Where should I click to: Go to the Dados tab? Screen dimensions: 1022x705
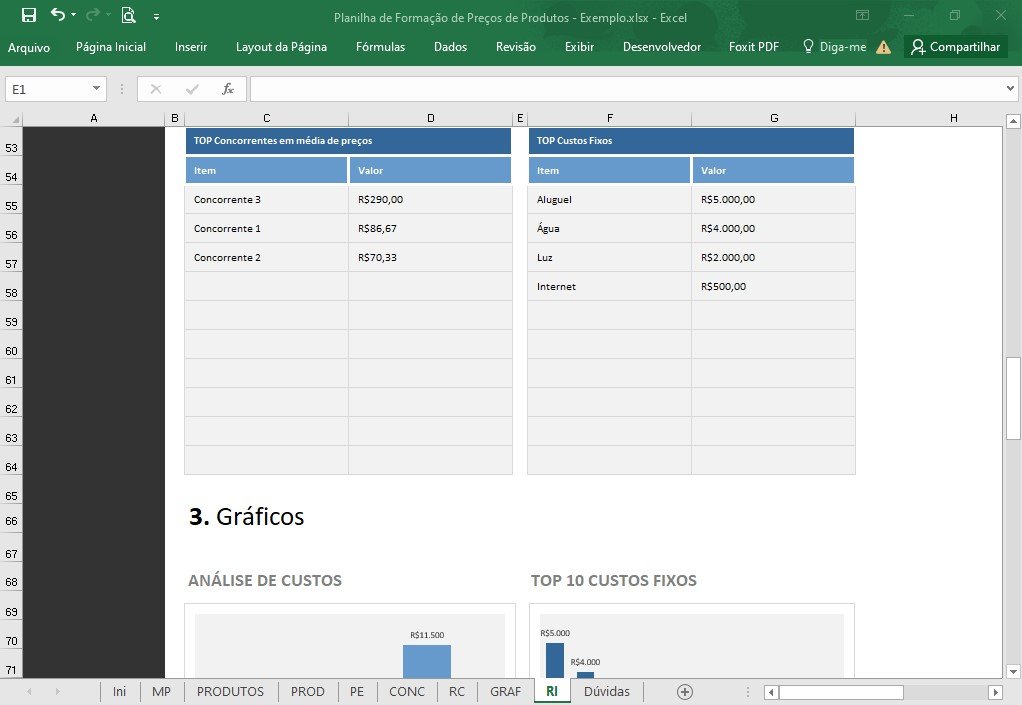pos(450,47)
